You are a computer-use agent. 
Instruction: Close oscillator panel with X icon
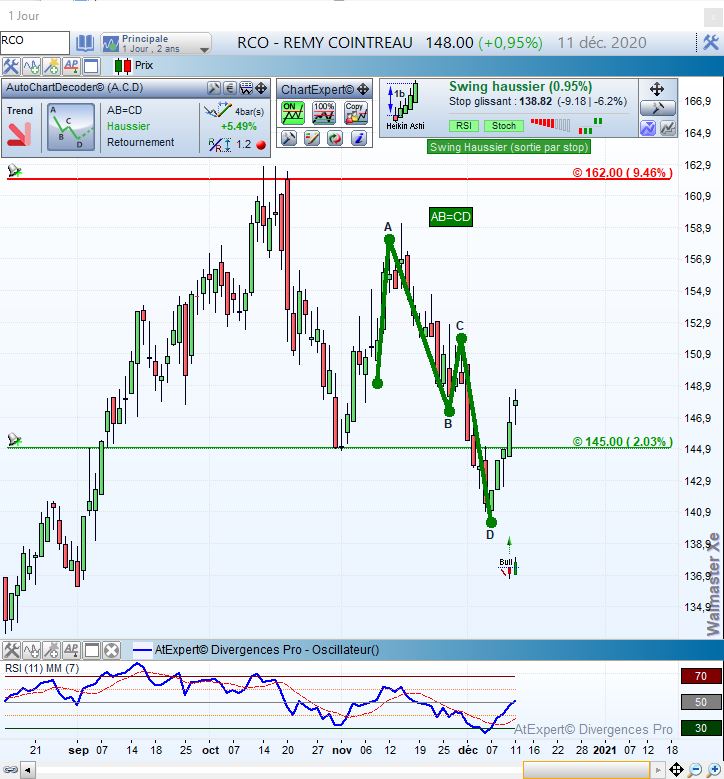[x=112, y=650]
